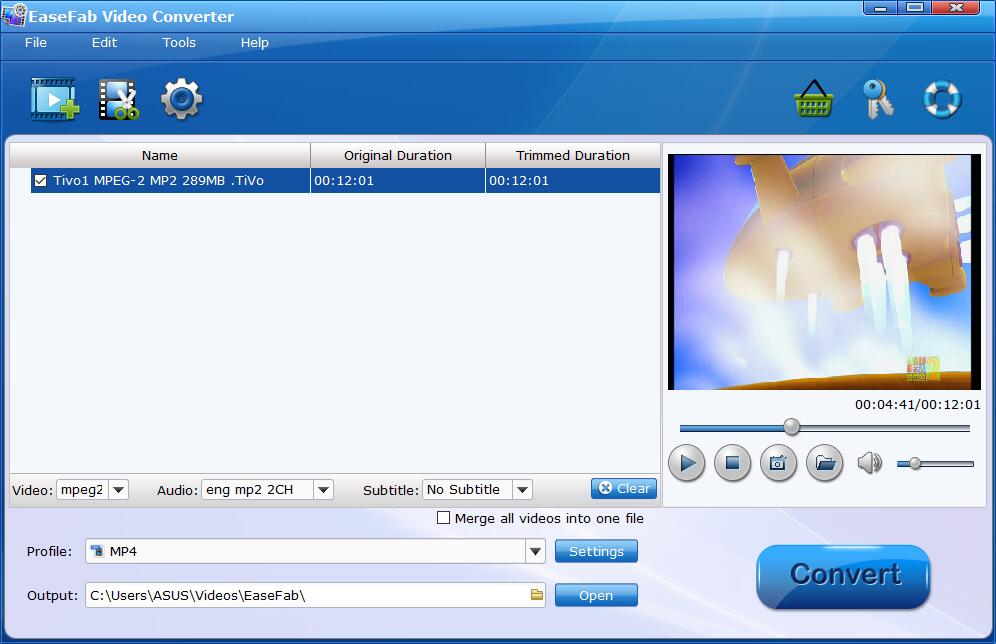996x644 pixels.
Task: Mute the preview speaker icon
Action: pyautogui.click(x=870, y=463)
